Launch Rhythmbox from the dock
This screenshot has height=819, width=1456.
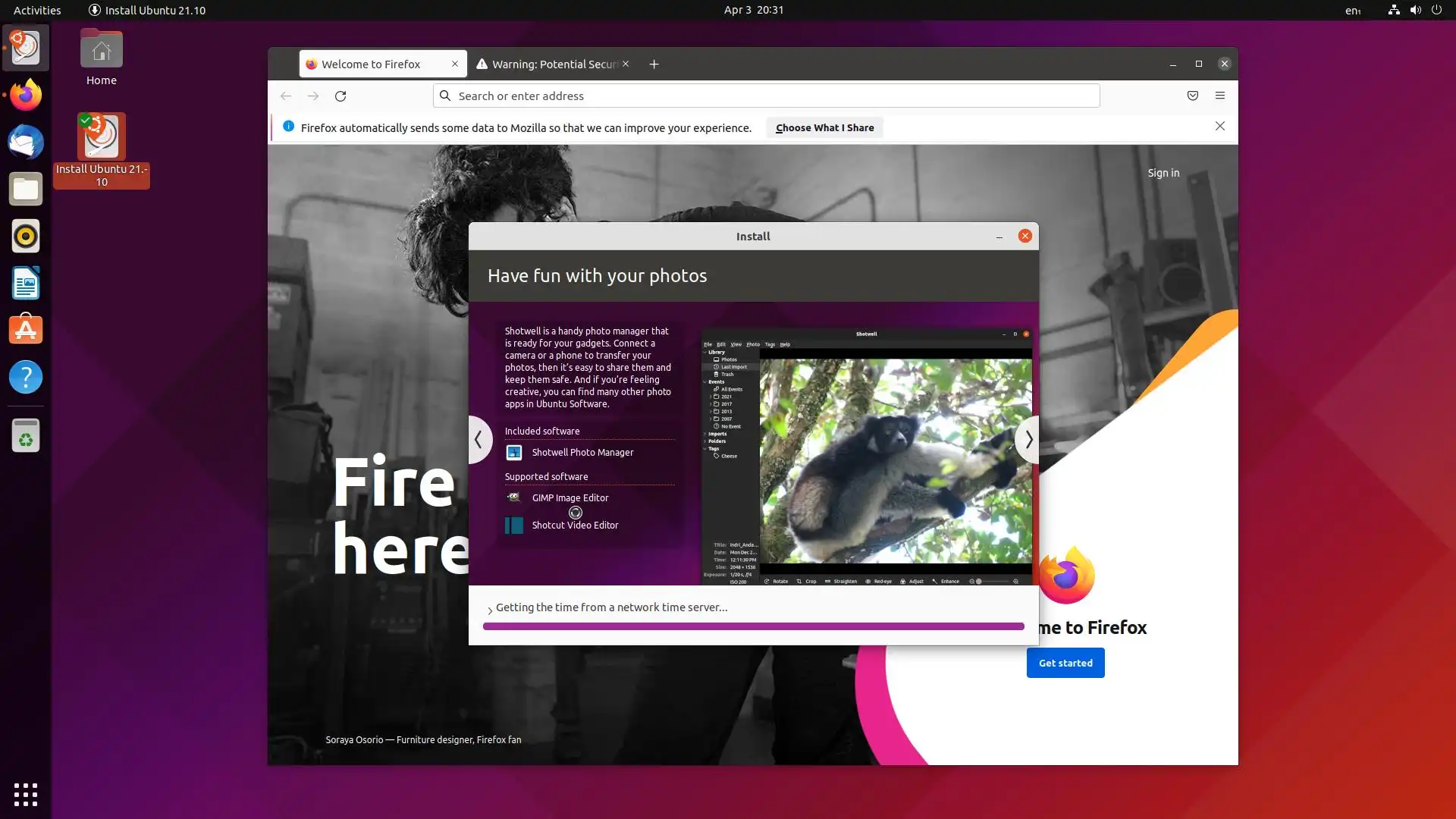point(25,237)
